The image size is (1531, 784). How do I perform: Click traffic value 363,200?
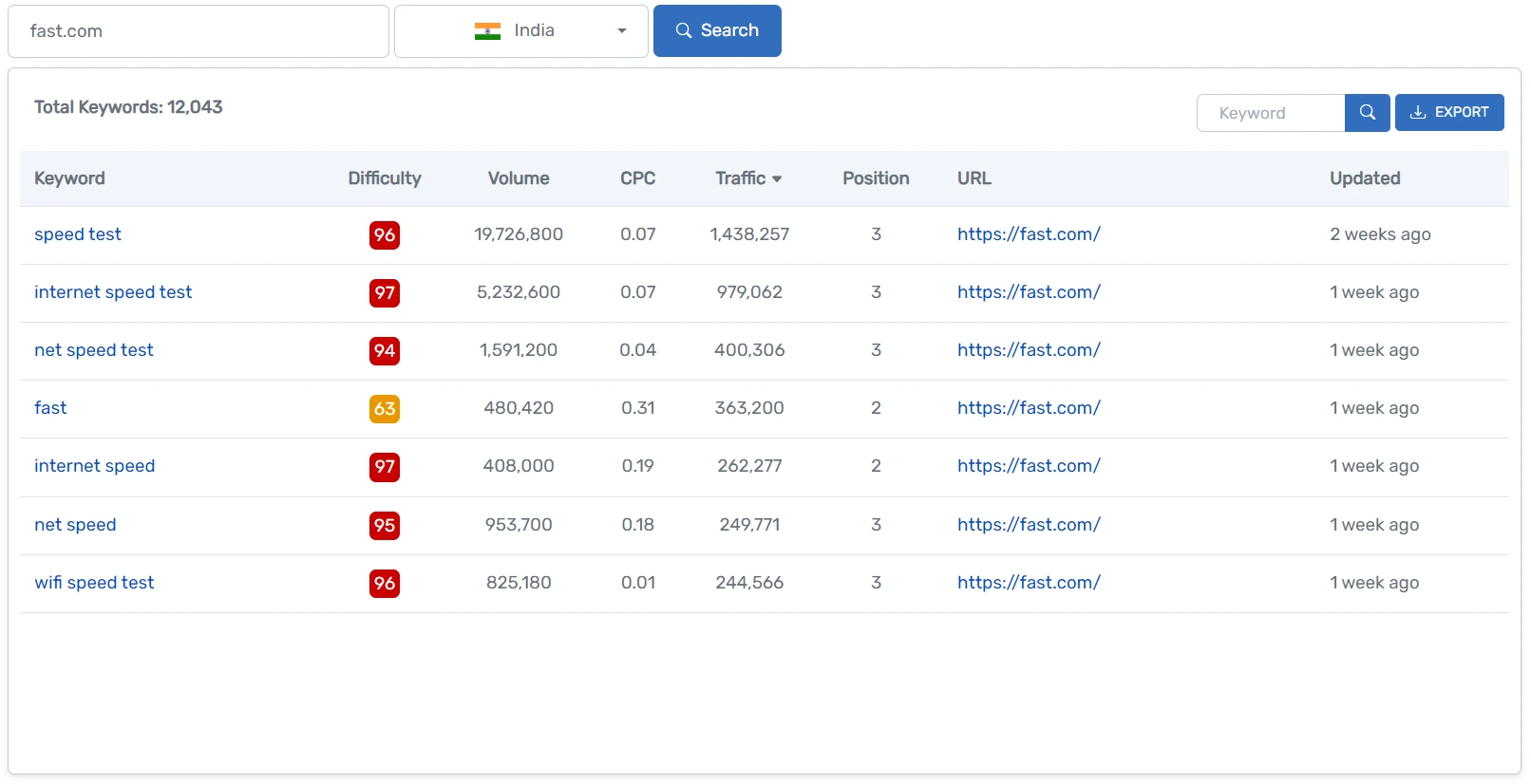coord(749,408)
